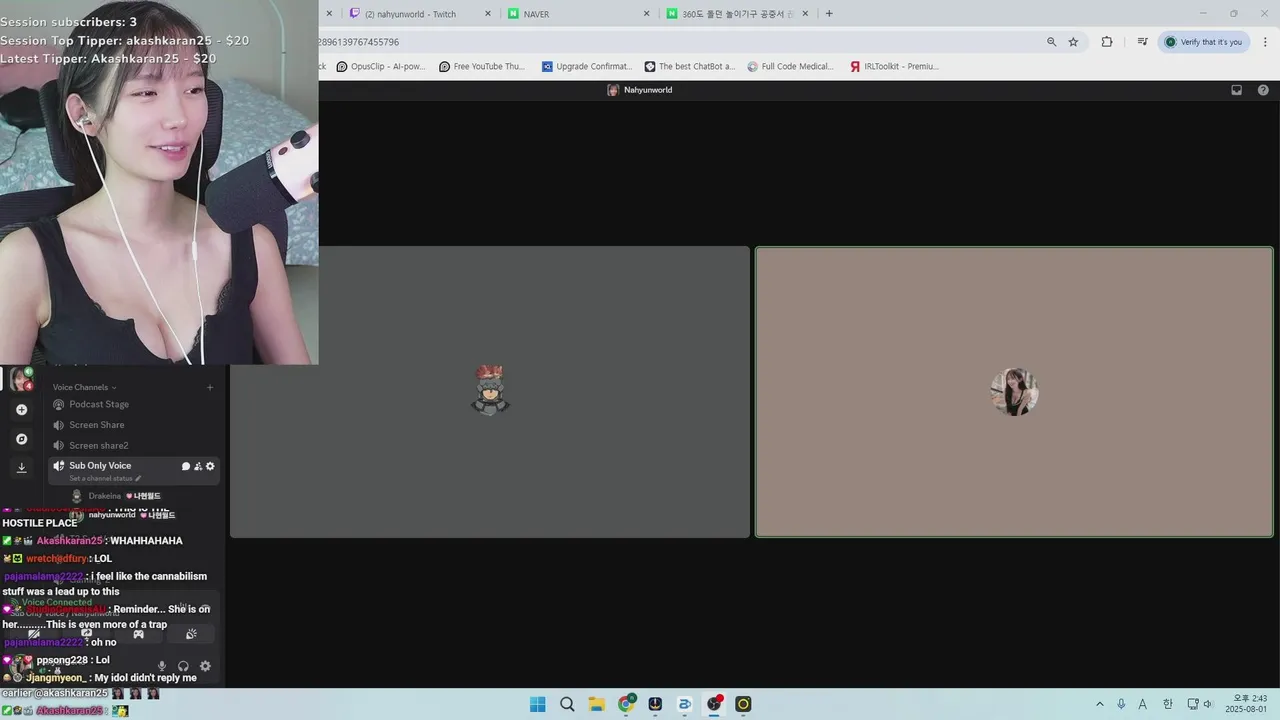Open the Nahyunworld server icon in sidebar
This screenshot has width=1280, height=720.
pos(21,380)
